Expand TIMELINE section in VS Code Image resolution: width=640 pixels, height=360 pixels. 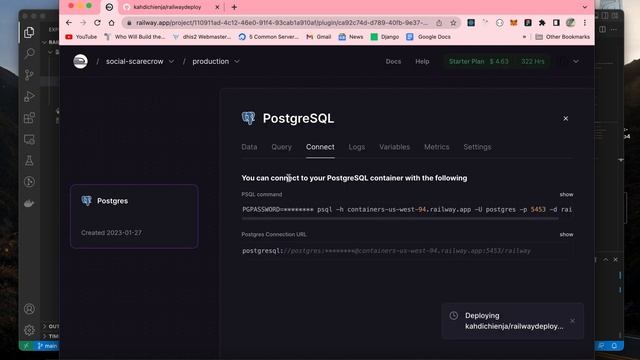[x=51, y=336]
